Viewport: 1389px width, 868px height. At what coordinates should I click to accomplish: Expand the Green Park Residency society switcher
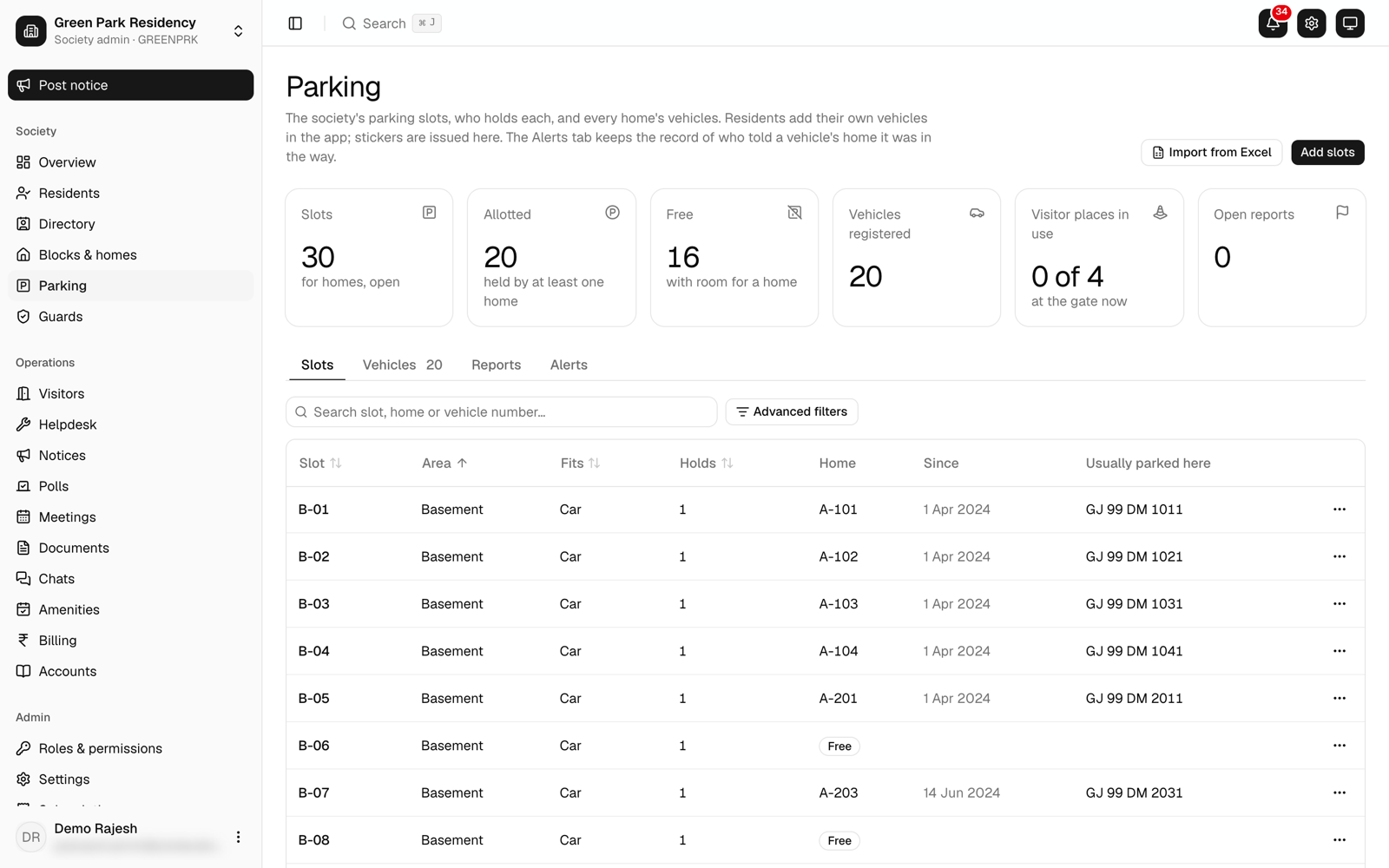(130, 31)
